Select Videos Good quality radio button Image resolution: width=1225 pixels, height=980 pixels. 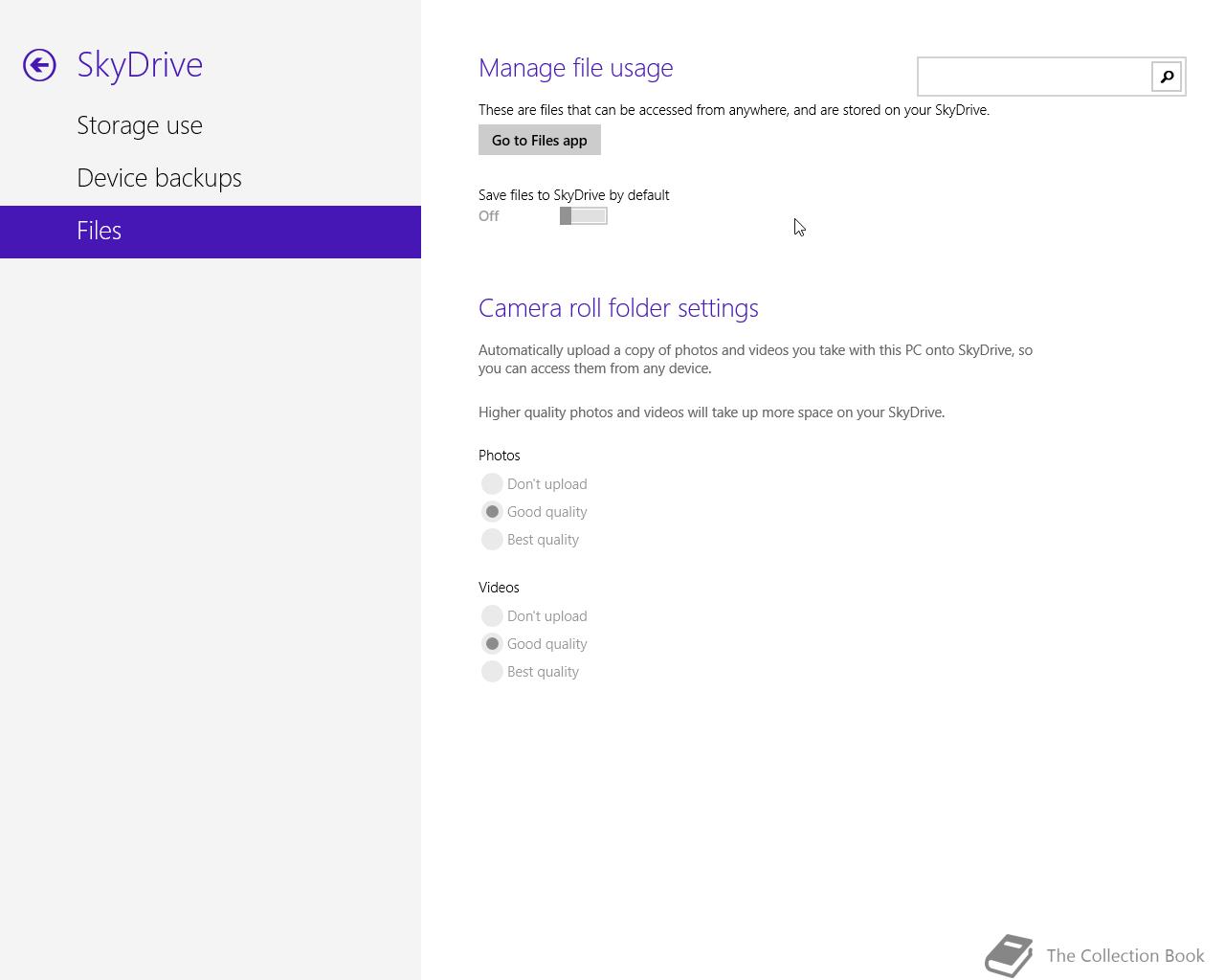point(492,644)
